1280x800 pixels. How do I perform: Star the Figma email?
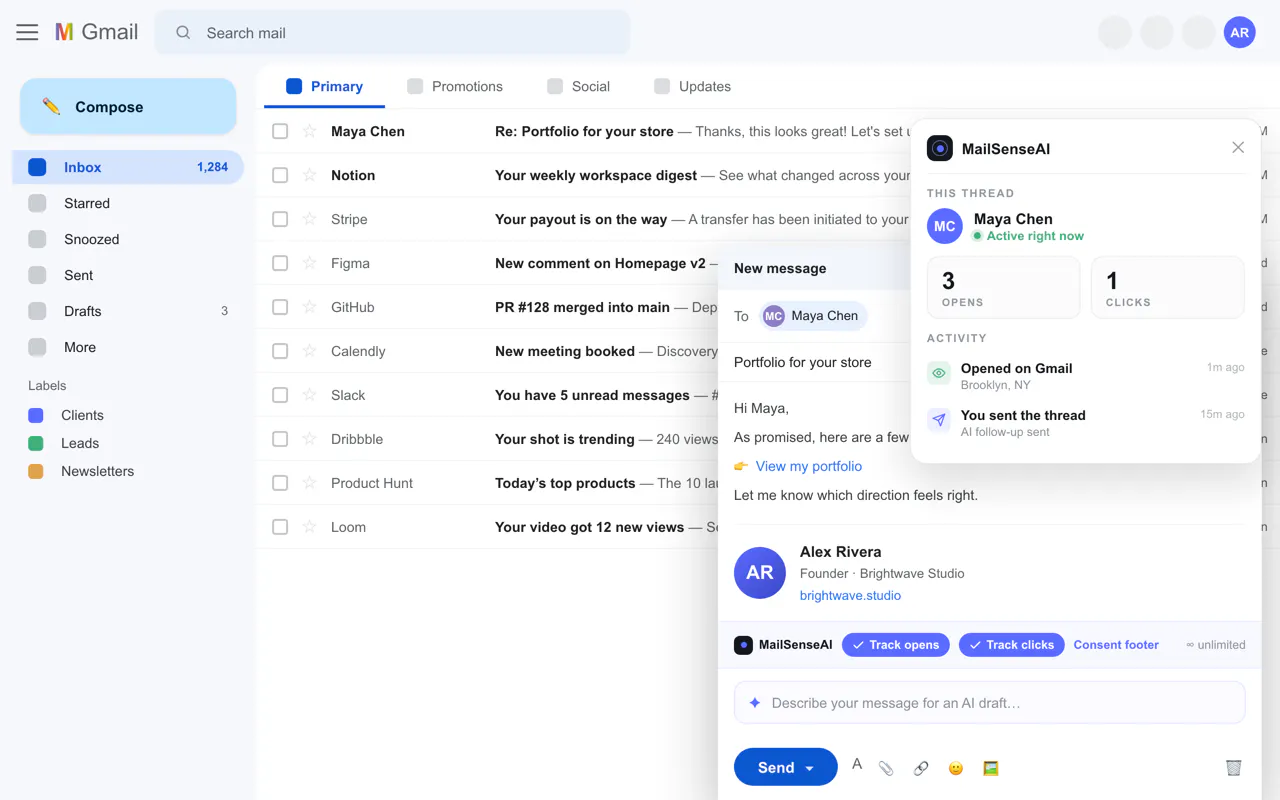[309, 263]
